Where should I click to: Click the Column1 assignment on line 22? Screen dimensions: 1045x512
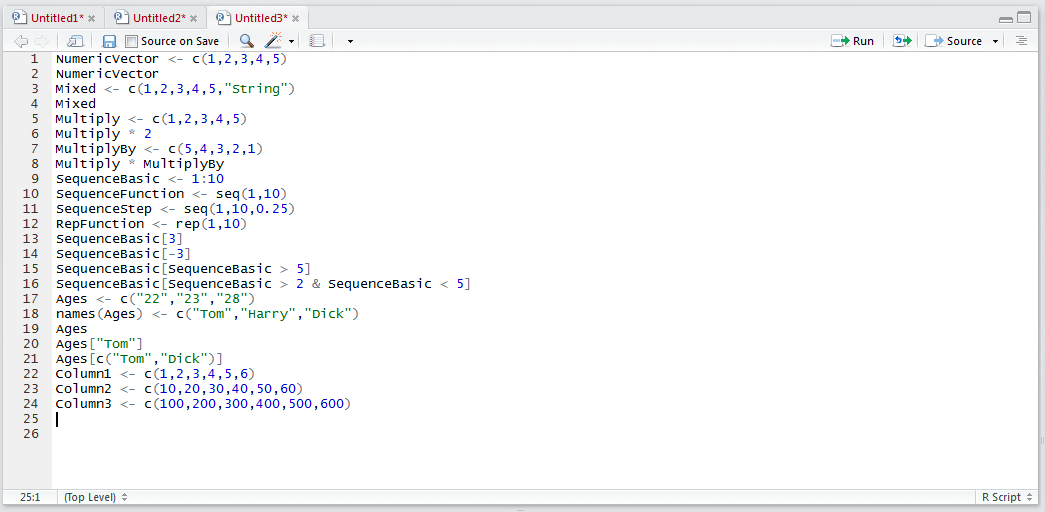155,374
